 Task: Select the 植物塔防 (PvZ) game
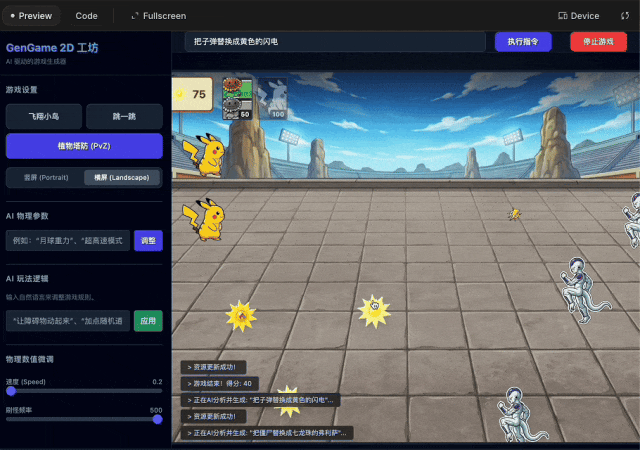[x=84, y=146]
